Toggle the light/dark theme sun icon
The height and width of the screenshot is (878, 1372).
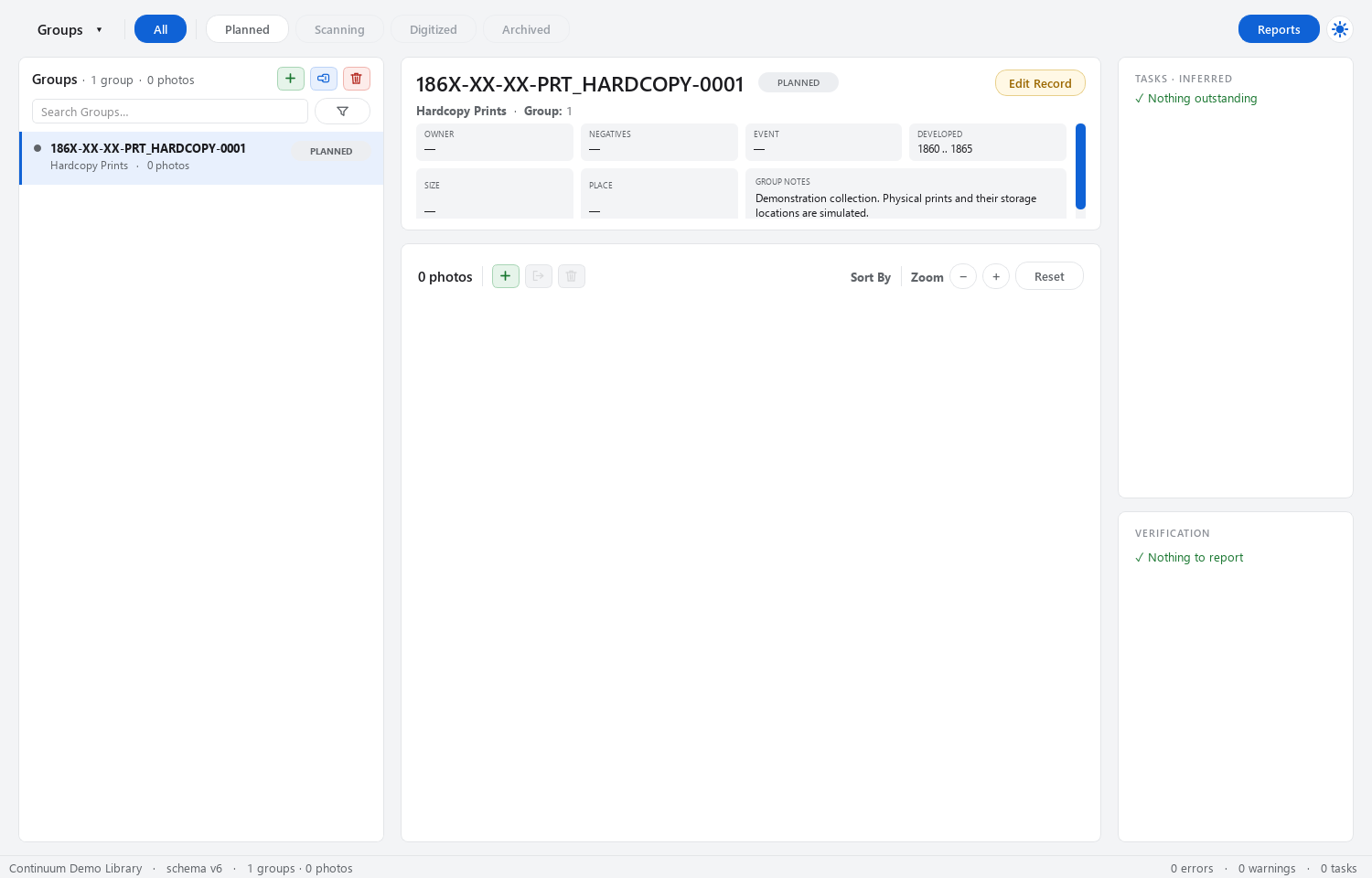coord(1340,29)
